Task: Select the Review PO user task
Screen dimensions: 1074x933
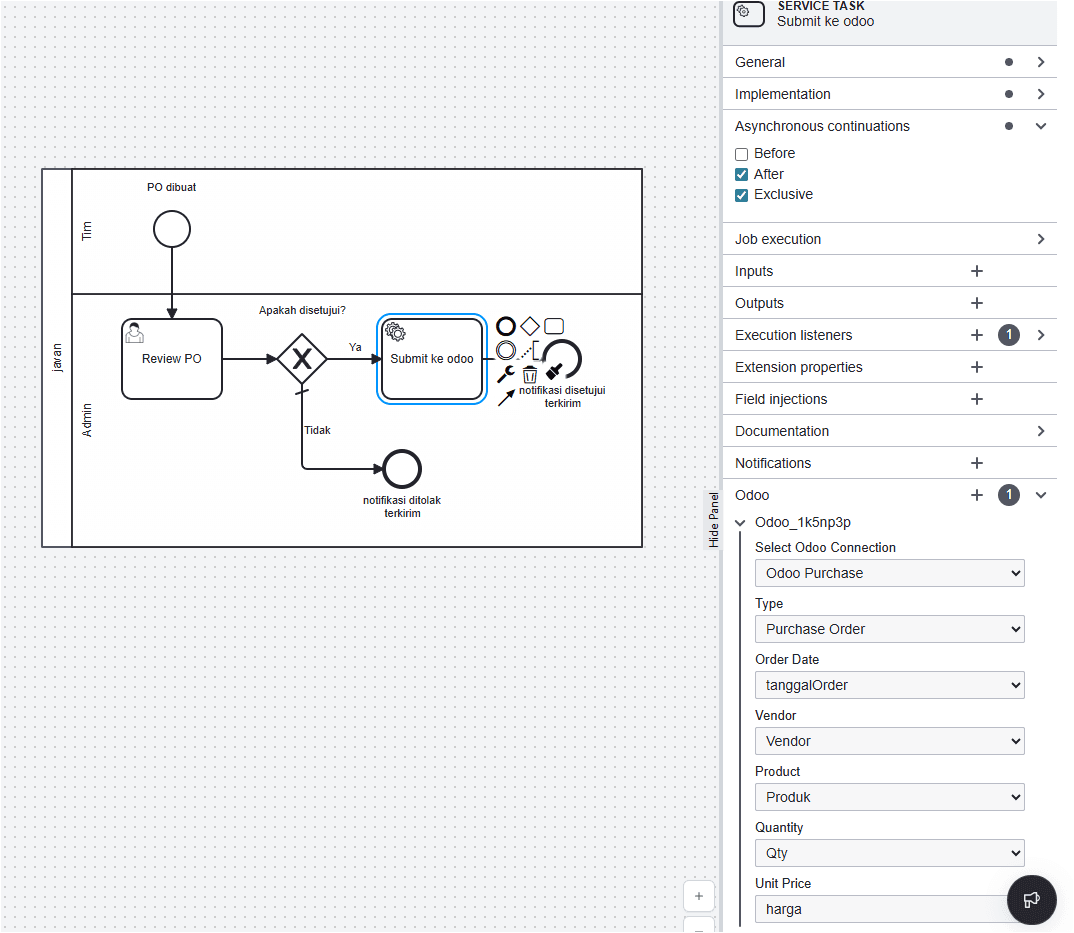Action: tap(172, 359)
